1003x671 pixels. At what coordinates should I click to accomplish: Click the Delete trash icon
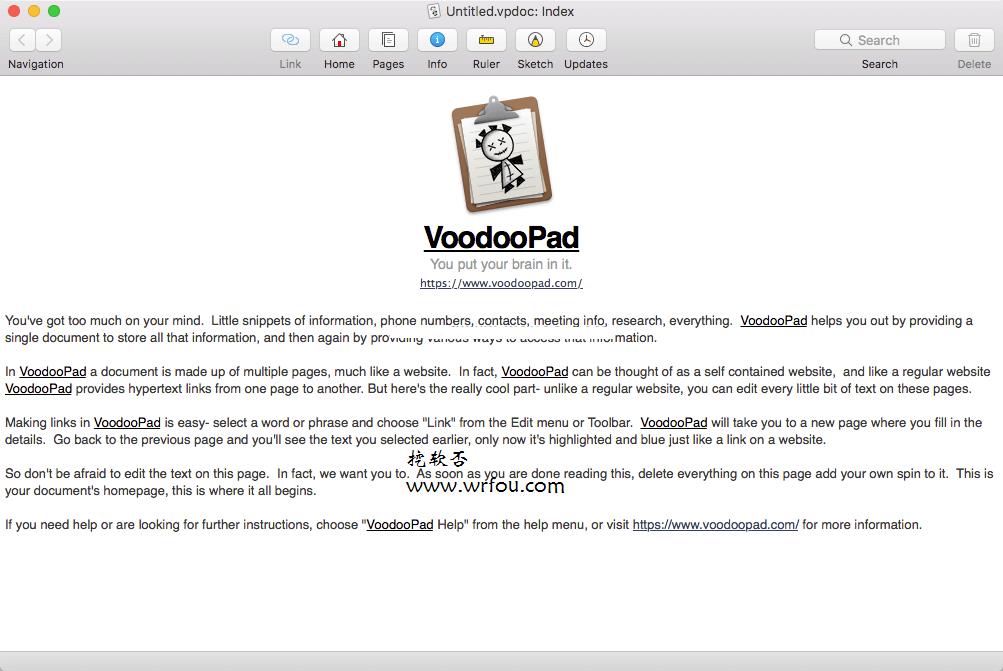pyautogui.click(x=974, y=40)
